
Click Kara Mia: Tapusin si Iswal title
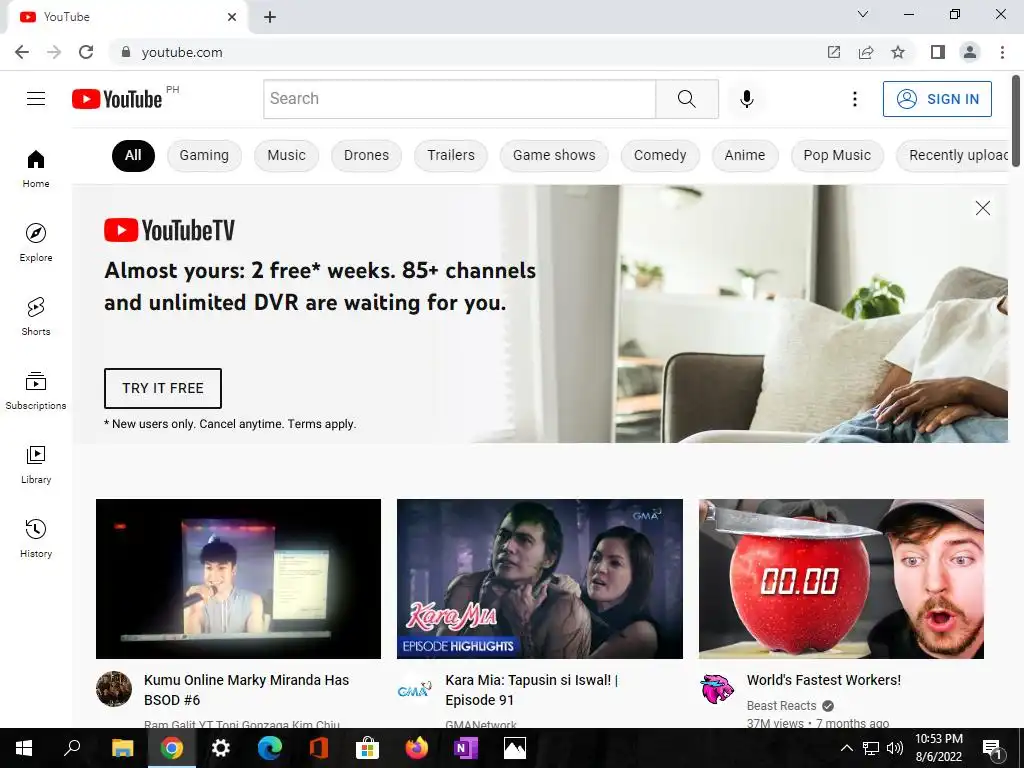(x=532, y=690)
